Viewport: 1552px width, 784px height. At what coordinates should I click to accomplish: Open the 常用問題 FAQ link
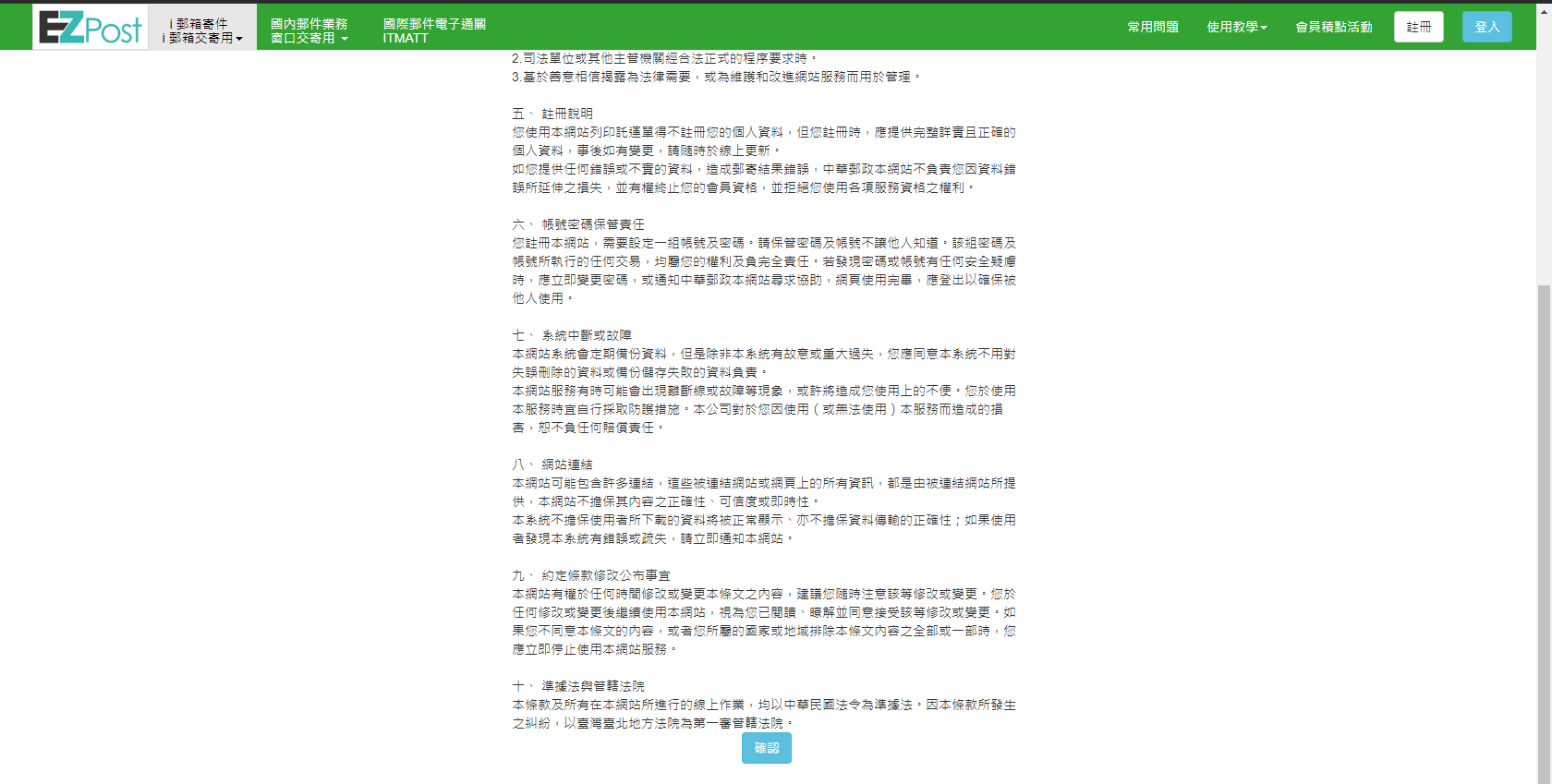click(1153, 27)
